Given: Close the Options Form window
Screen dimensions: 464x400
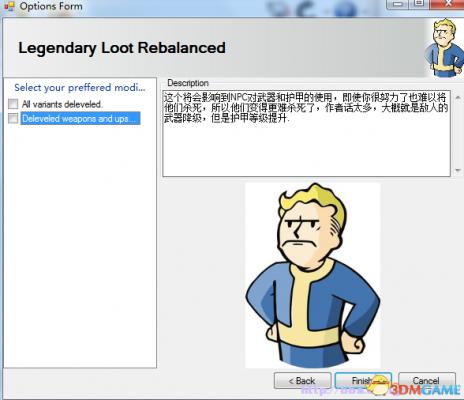Looking at the screenshot, I should (x=447, y=4).
